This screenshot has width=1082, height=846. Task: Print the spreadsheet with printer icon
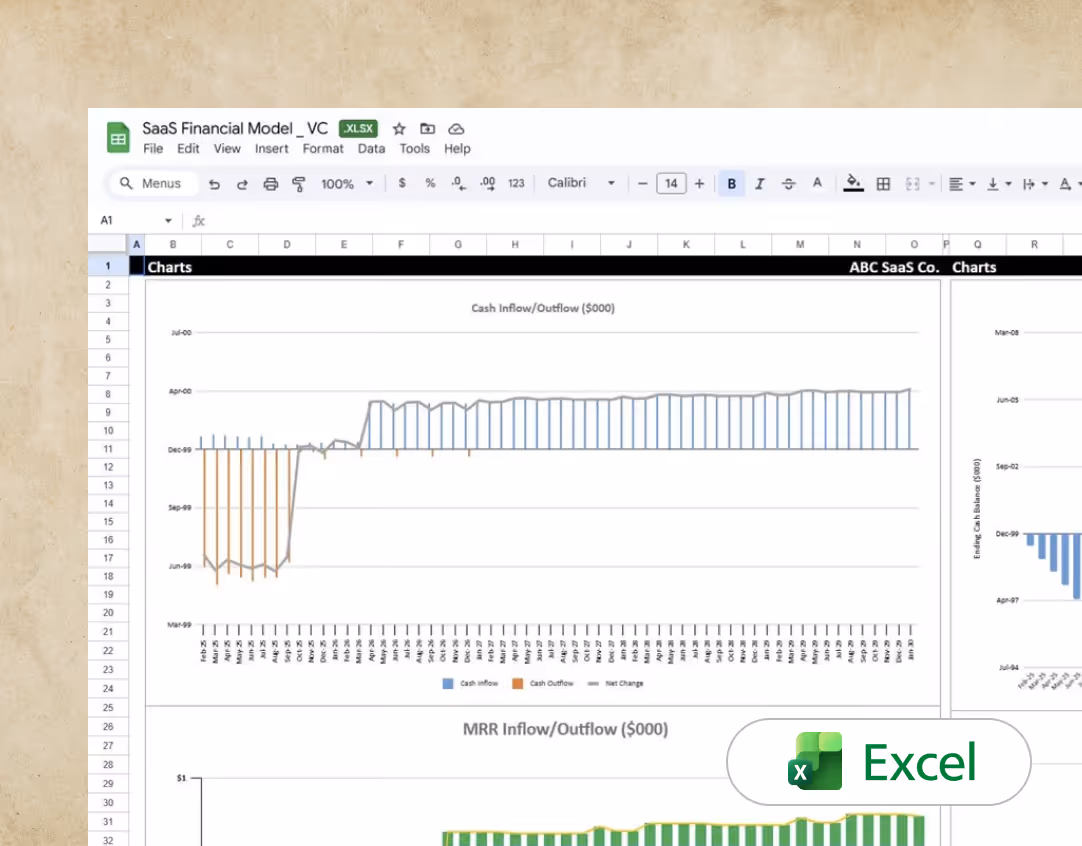[x=270, y=184]
